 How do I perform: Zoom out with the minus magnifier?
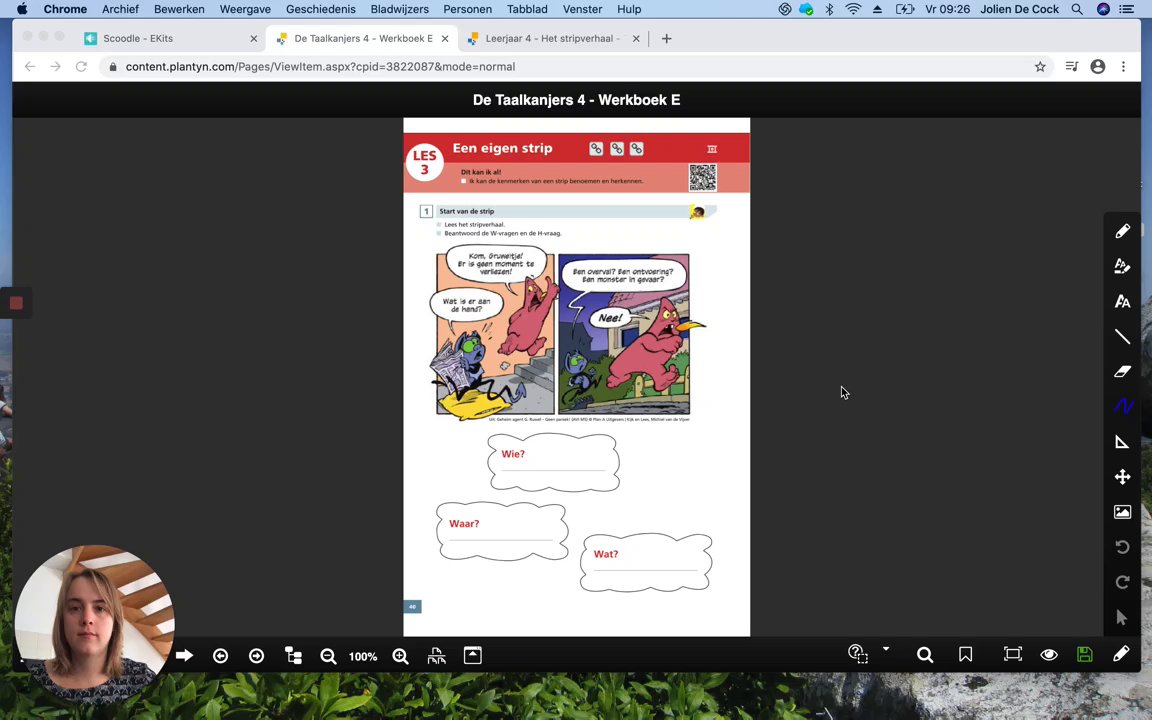point(328,656)
